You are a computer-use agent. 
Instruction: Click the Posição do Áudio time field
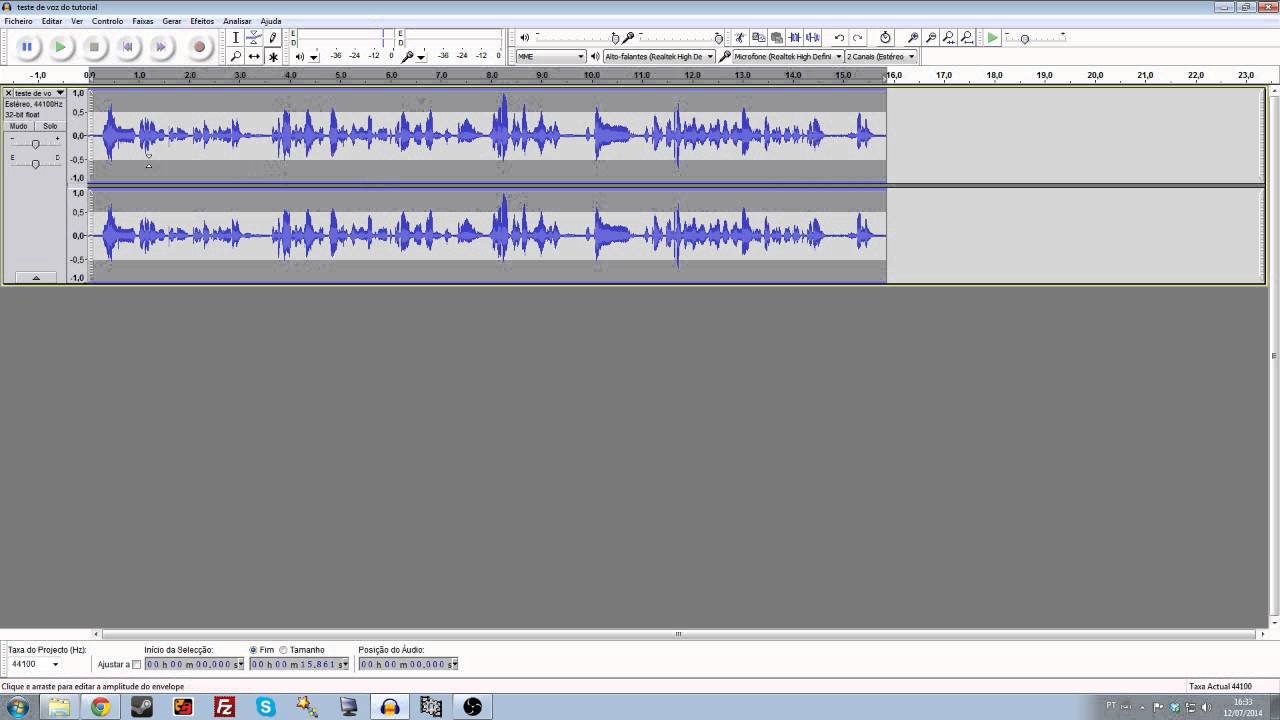(408, 664)
